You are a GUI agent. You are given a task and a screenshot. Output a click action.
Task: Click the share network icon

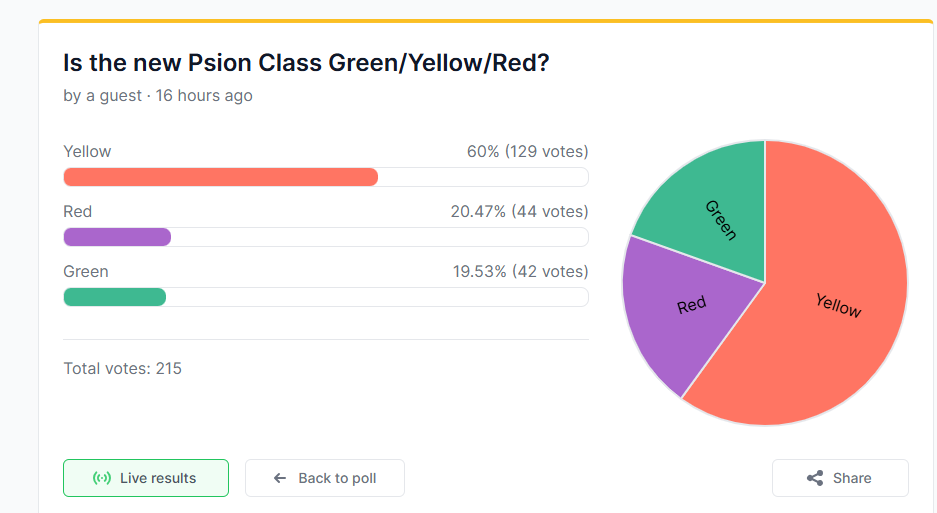tap(815, 478)
